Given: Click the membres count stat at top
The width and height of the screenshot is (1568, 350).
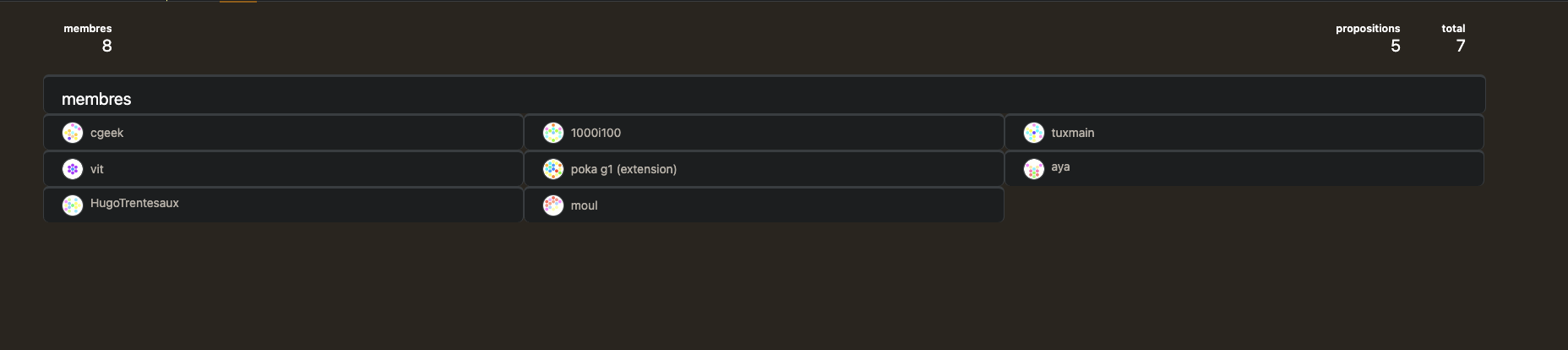Looking at the screenshot, I should pos(106,46).
